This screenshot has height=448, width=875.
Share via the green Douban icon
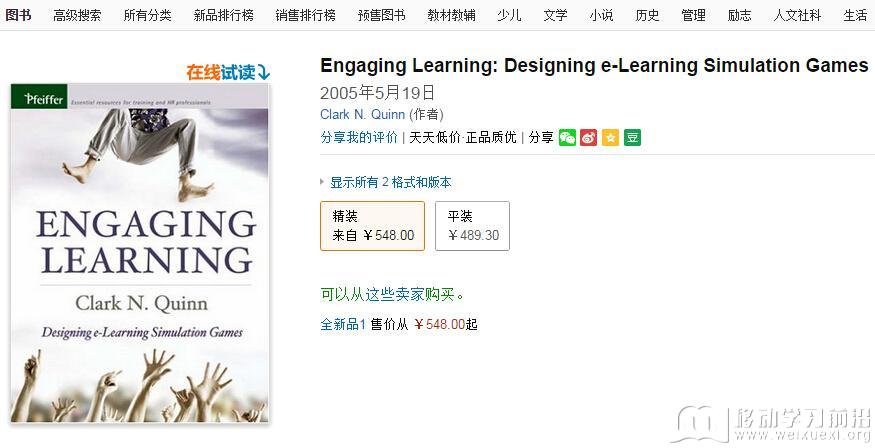632,137
